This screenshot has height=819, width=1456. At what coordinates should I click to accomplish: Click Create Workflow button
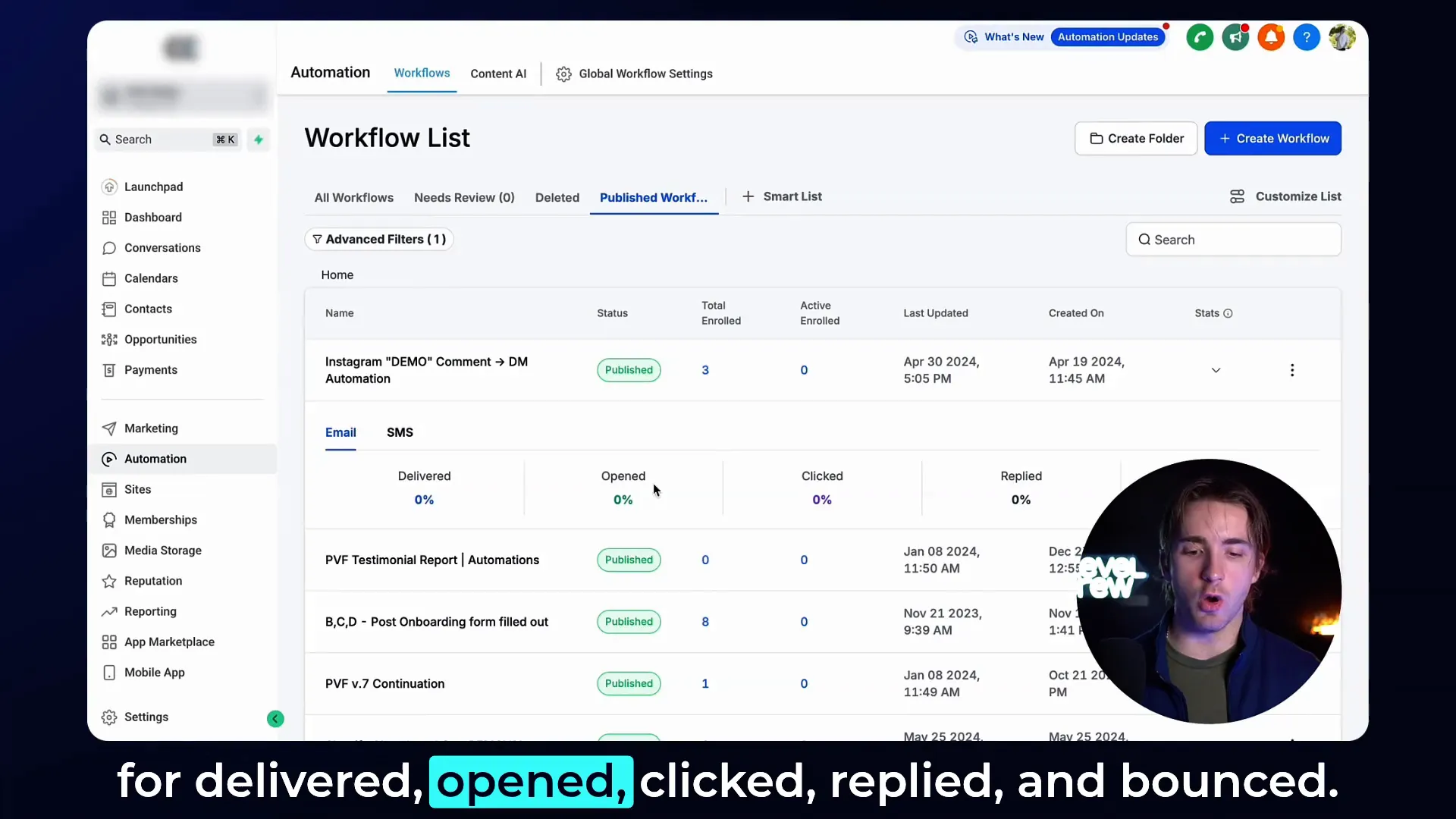(1273, 139)
